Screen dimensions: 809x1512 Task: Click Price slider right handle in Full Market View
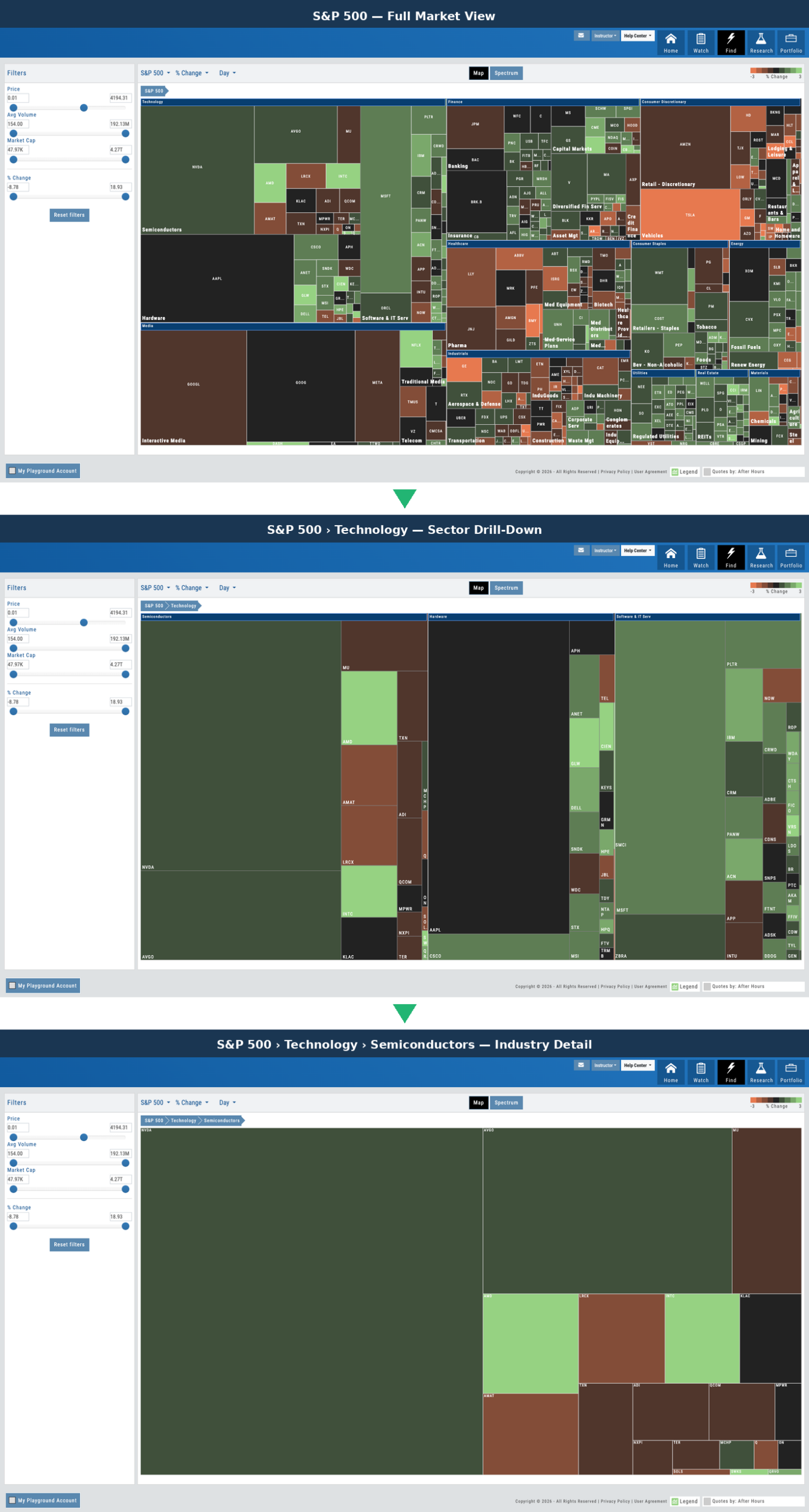pyautogui.click(x=84, y=107)
